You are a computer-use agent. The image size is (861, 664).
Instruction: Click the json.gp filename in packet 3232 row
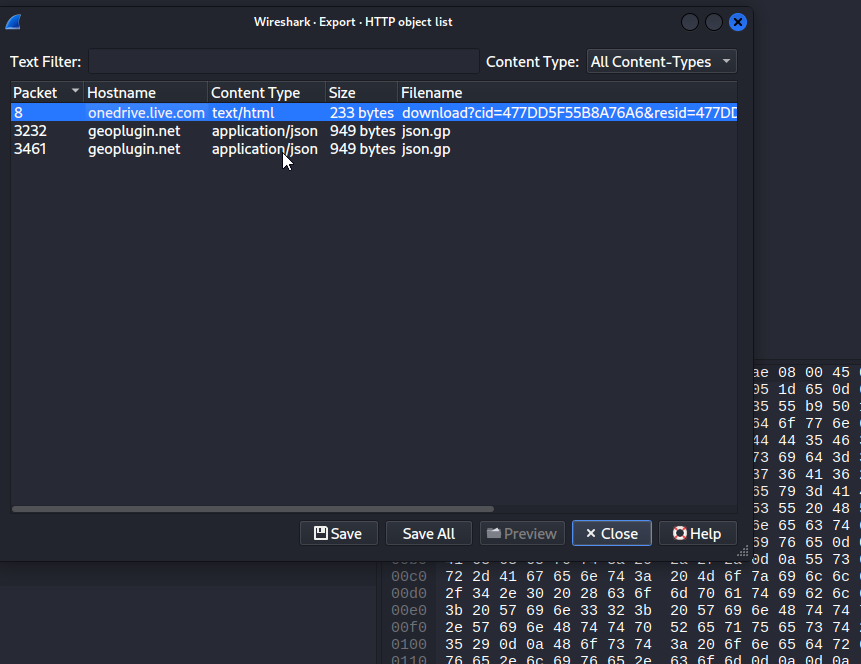coord(426,131)
